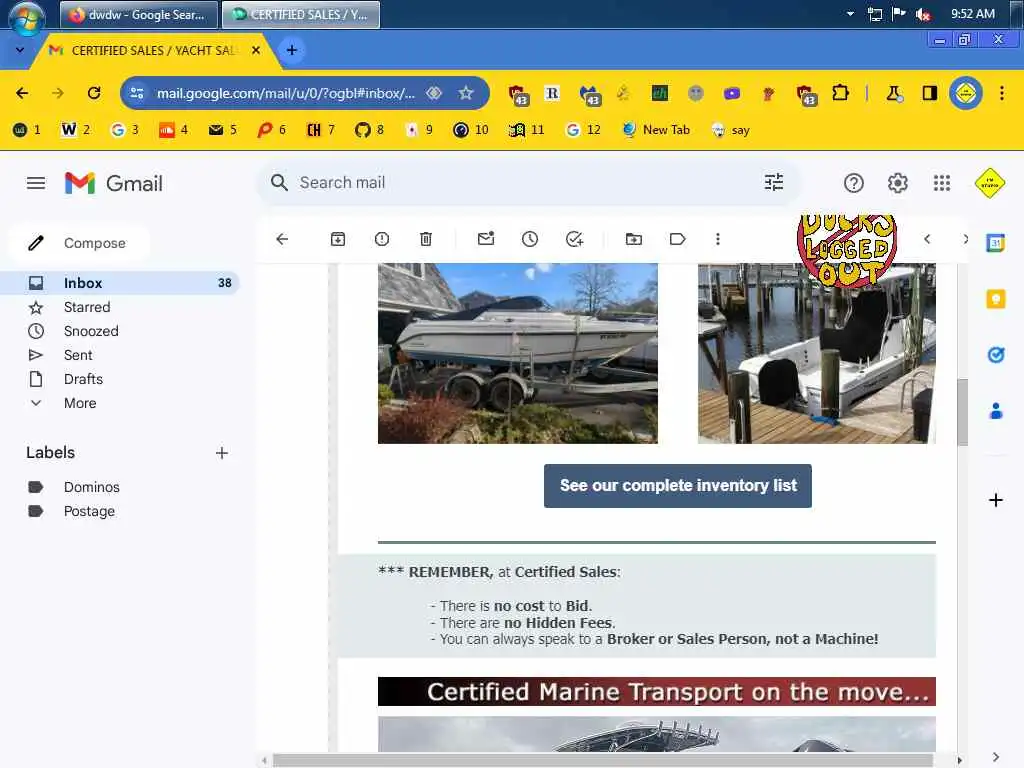Close the CERTIFIED SALES tab
Viewport: 1024px width, 768px height.
(256, 50)
